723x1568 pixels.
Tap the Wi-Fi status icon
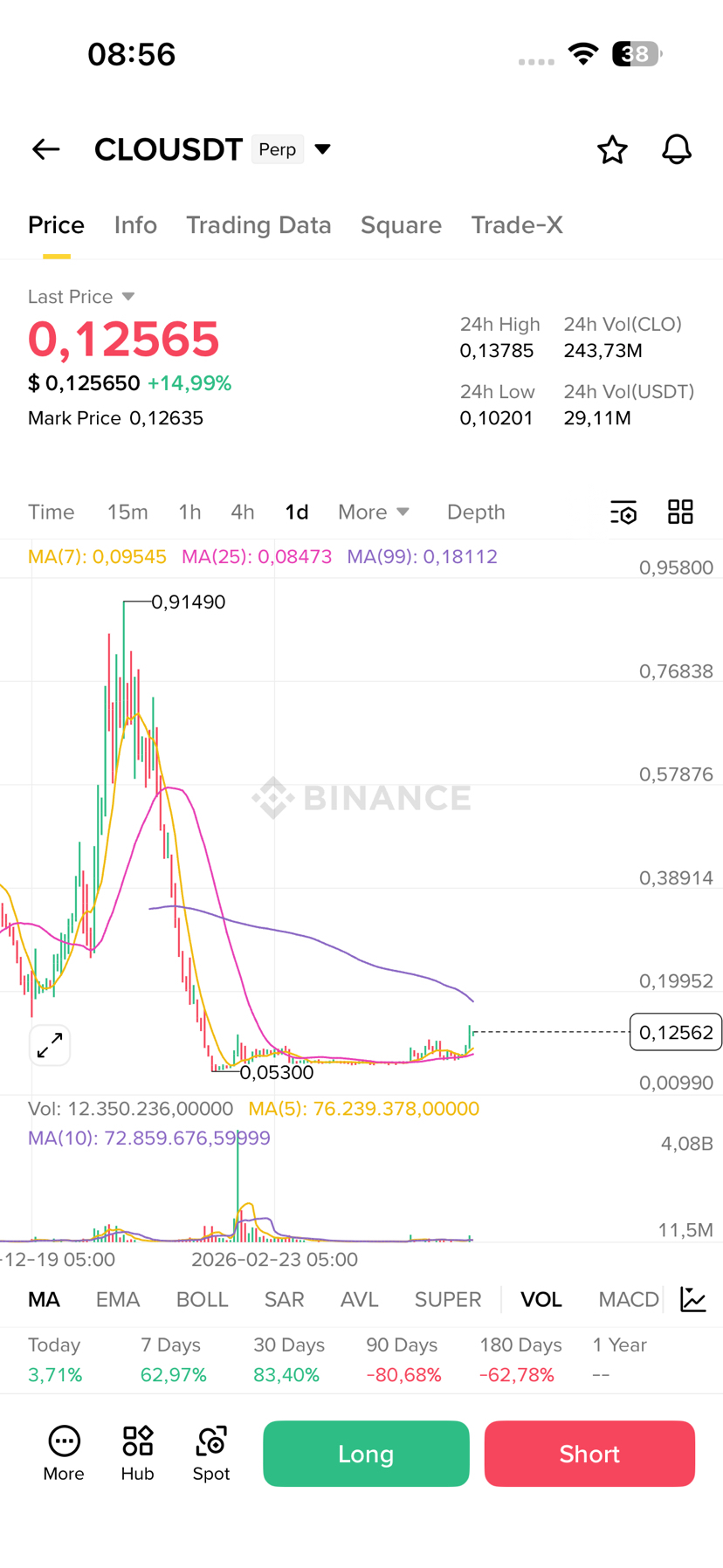tap(582, 54)
